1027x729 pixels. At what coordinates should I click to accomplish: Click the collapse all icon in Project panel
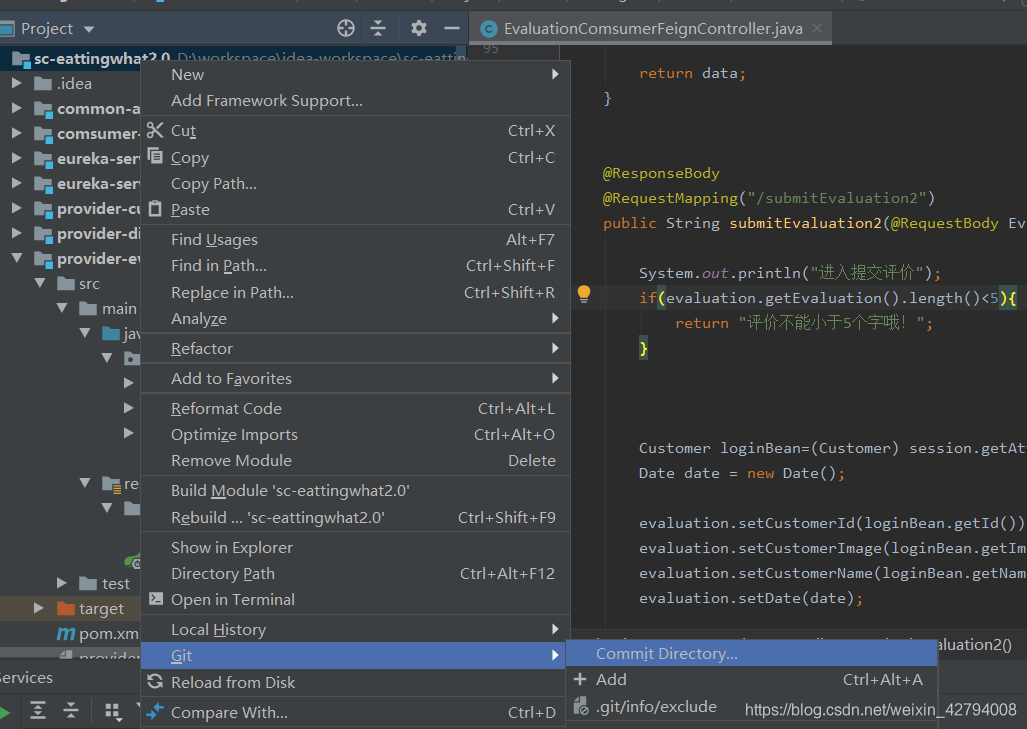click(x=378, y=28)
